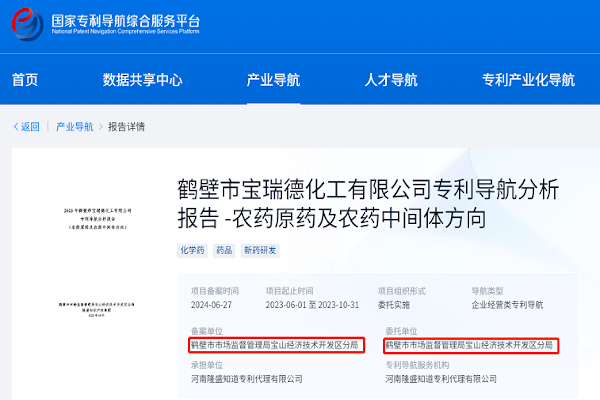Click the 项目起止时间 label
The image size is (600, 400).
290,291
